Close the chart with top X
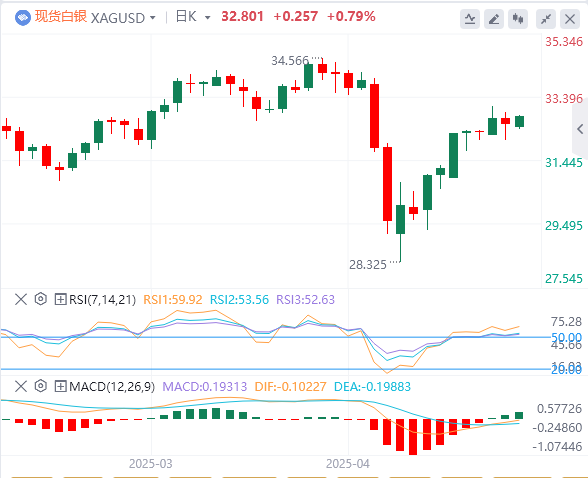 coord(570,19)
